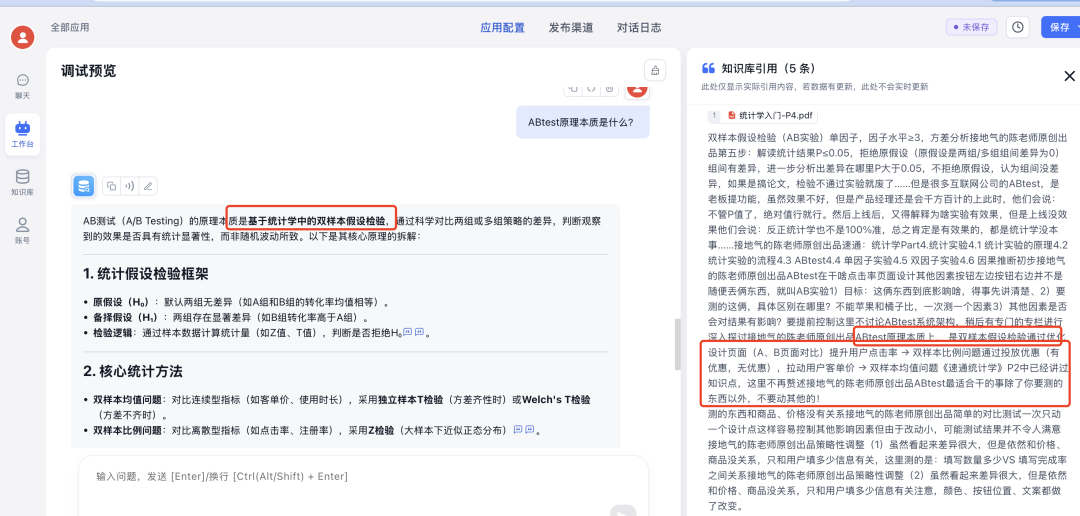Open the 统计学入门-P4.pdf source file

774,115
